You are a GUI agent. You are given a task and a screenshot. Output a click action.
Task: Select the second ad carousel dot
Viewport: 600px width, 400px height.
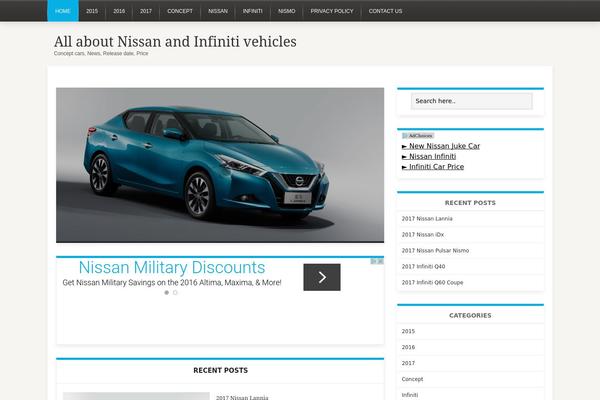[x=175, y=293]
